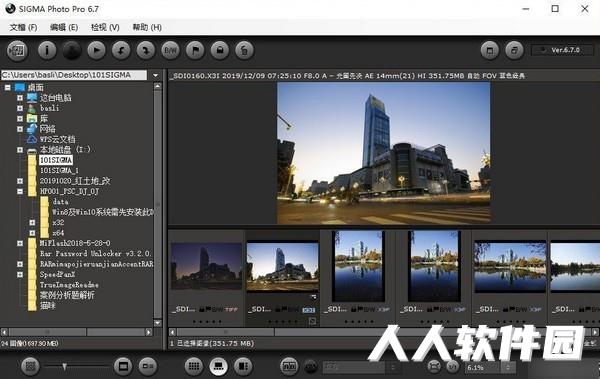Click the fit-to-window zoom button
The image size is (600, 379).
[x=434, y=367]
